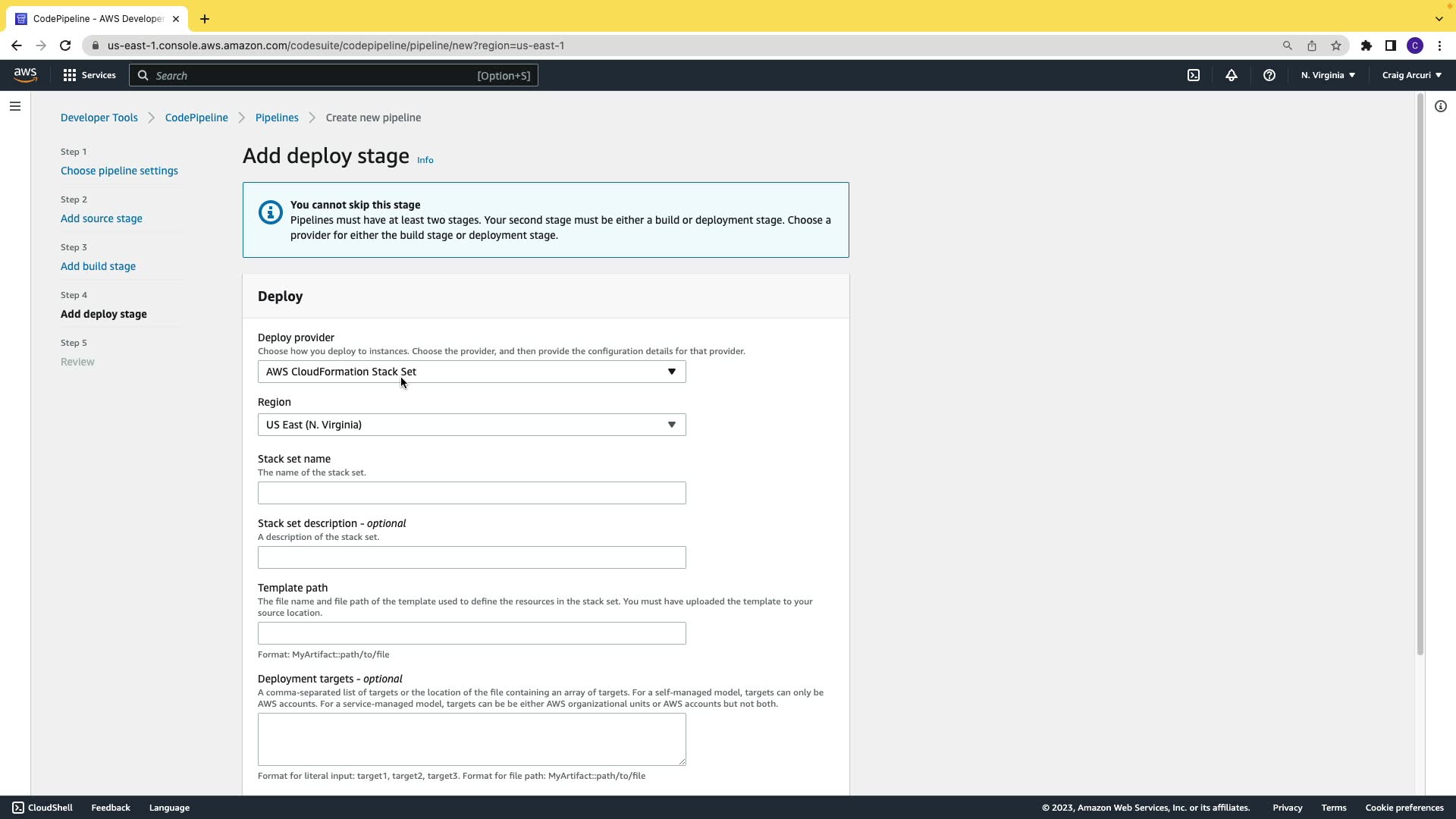Viewport: 1456px width, 819px height.
Task: Focus the Stack set name field
Action: (472, 493)
